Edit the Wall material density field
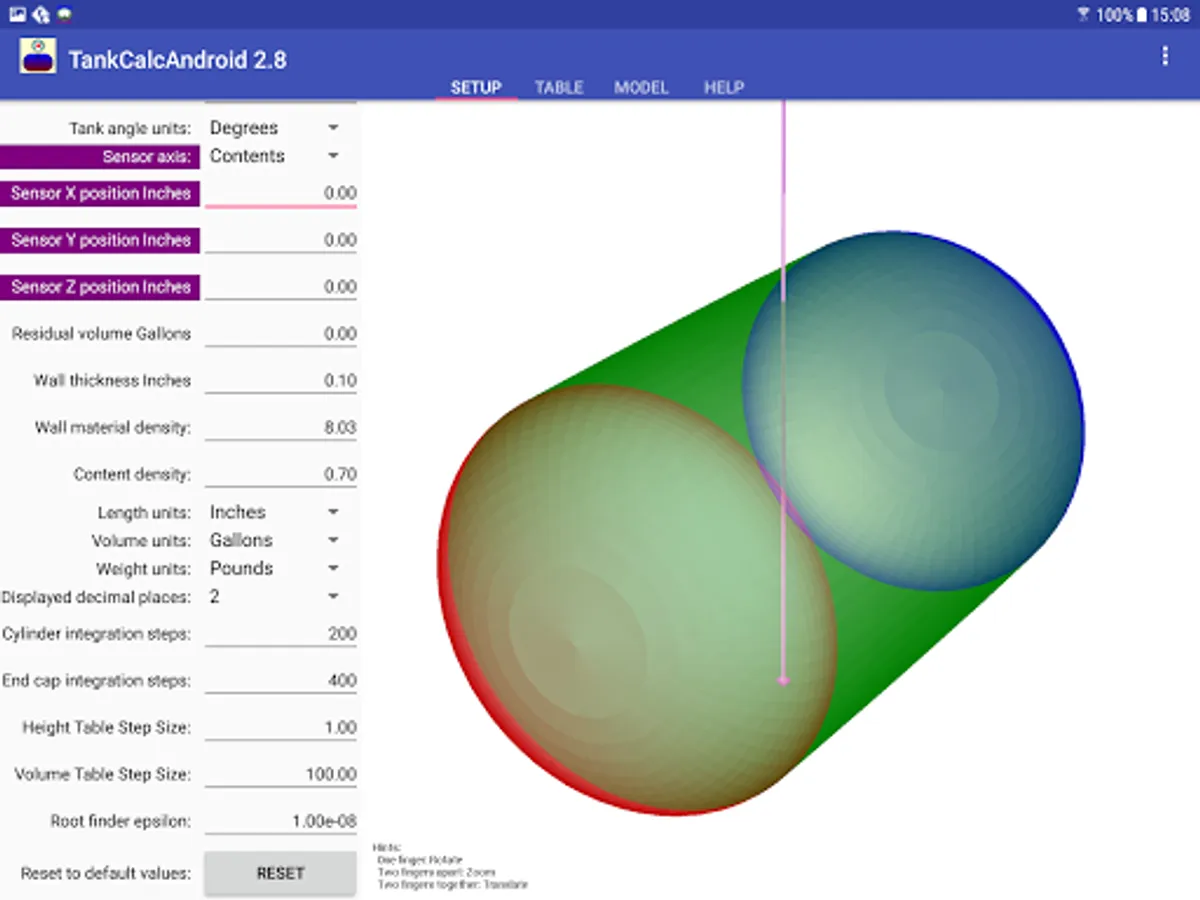The width and height of the screenshot is (1200, 900). click(281, 428)
